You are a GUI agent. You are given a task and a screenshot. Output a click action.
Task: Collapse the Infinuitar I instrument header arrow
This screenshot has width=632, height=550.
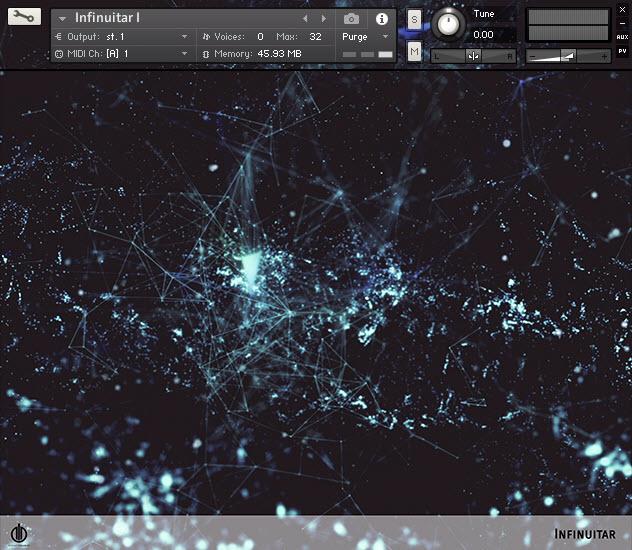[62, 19]
